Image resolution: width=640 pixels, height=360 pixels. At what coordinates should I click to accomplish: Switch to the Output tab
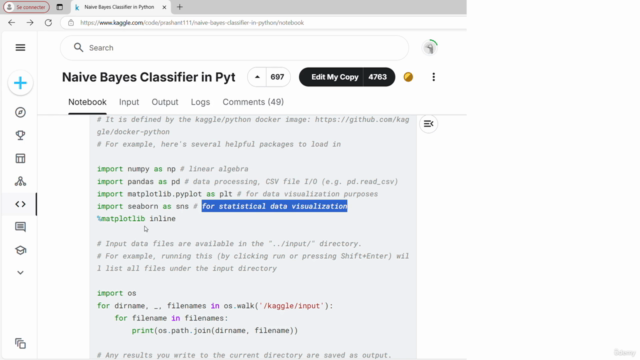pos(165,102)
